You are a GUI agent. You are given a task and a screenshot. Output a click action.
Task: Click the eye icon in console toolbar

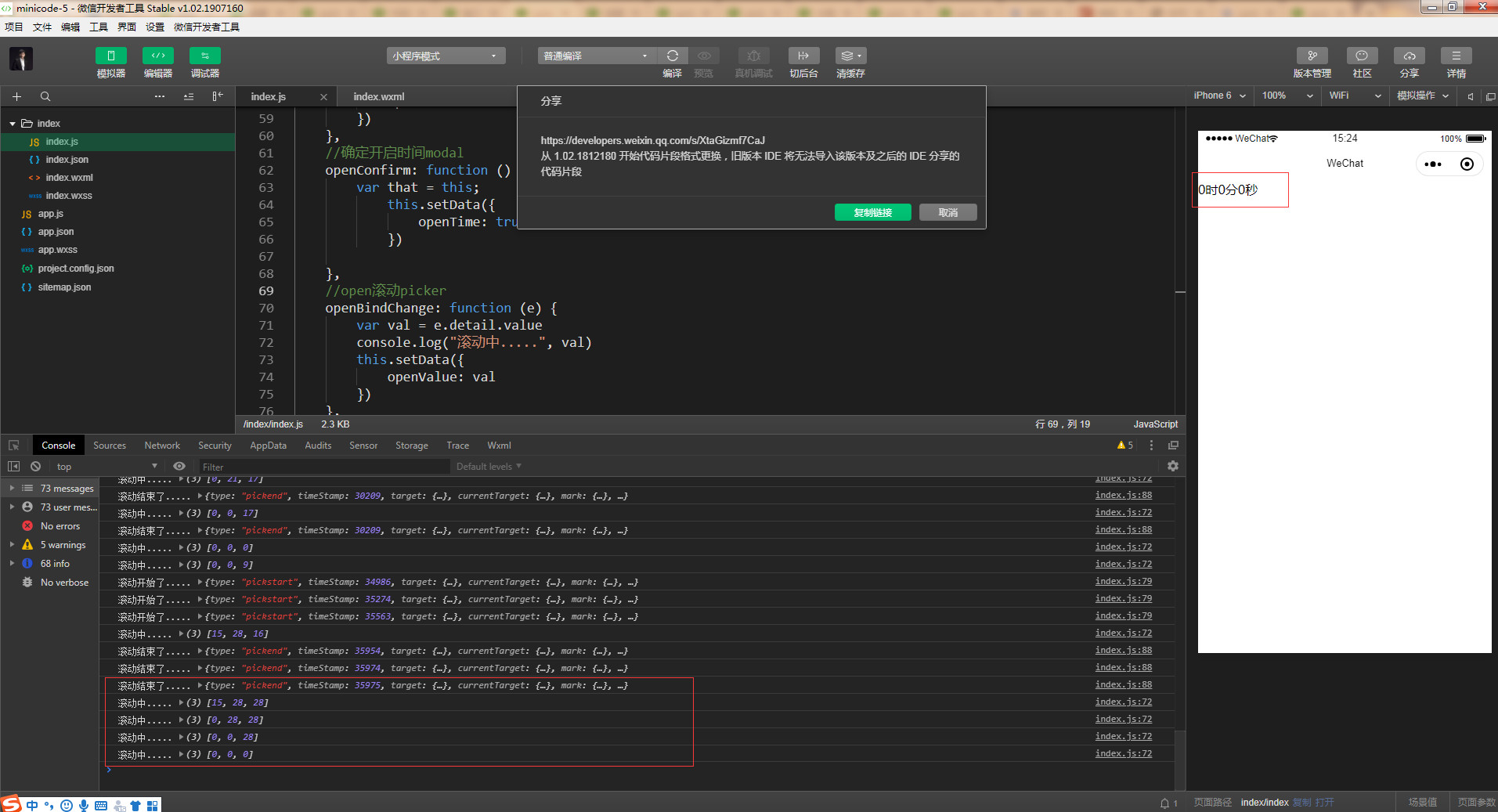(x=179, y=466)
